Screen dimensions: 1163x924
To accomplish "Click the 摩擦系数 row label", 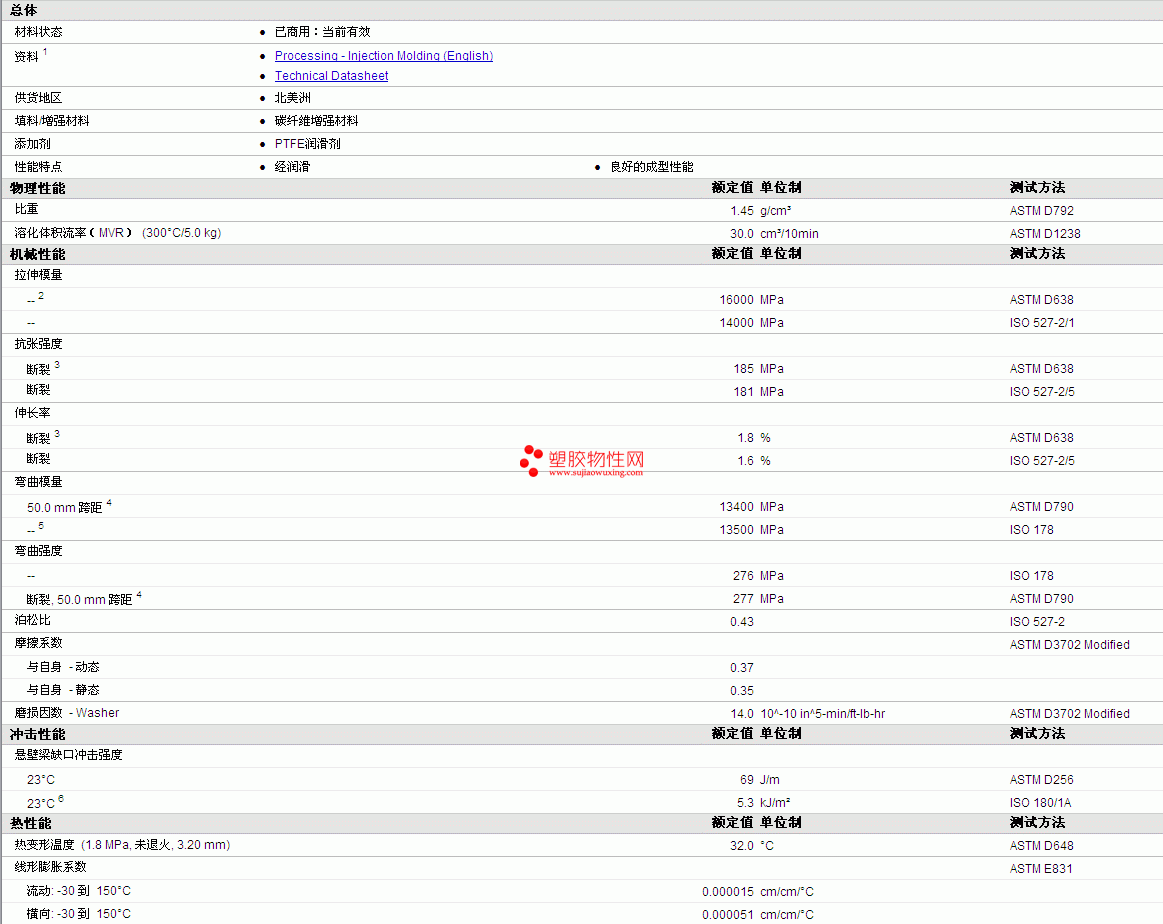I will (x=39, y=643).
